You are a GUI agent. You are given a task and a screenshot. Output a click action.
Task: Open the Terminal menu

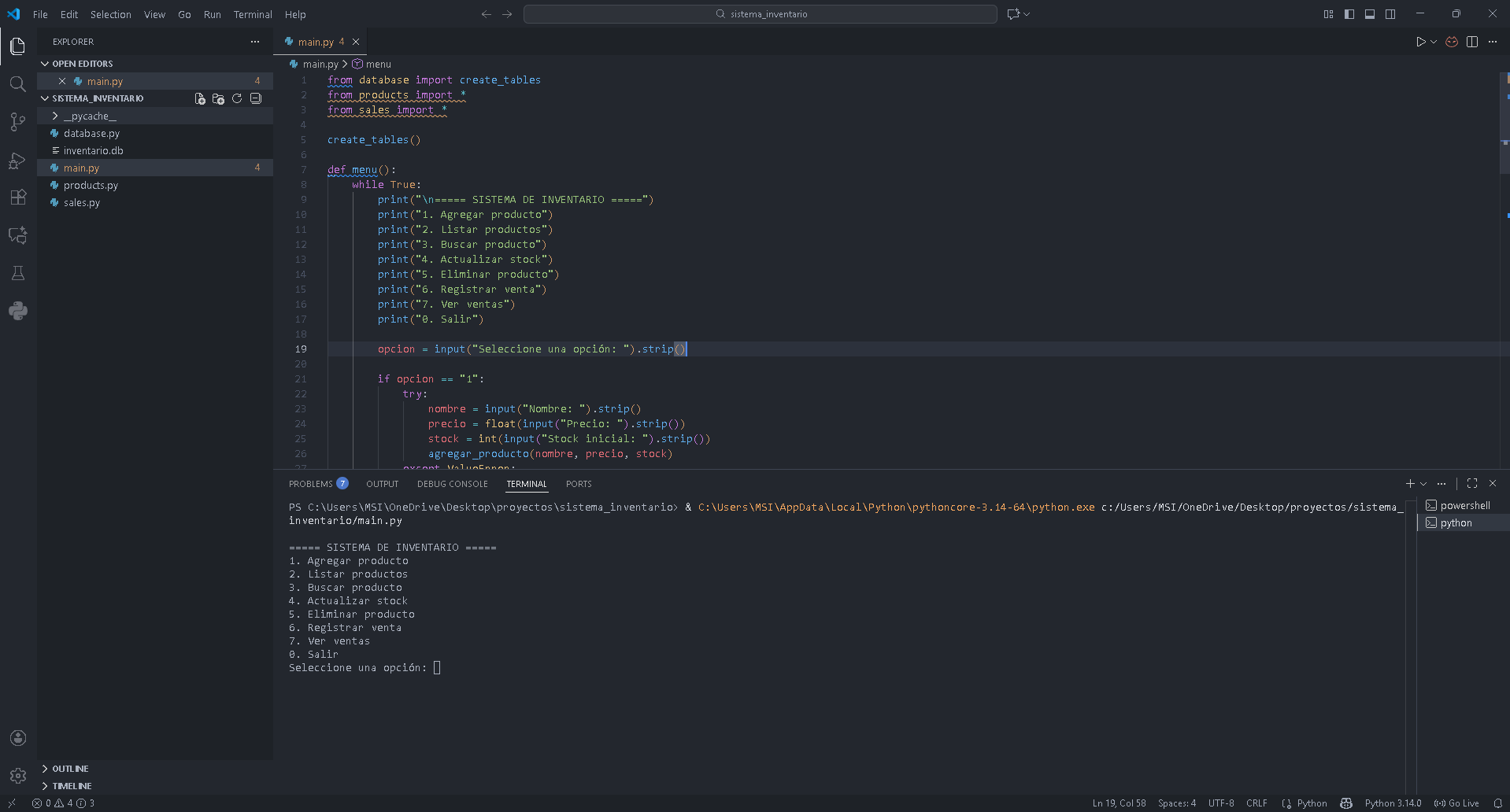252,14
